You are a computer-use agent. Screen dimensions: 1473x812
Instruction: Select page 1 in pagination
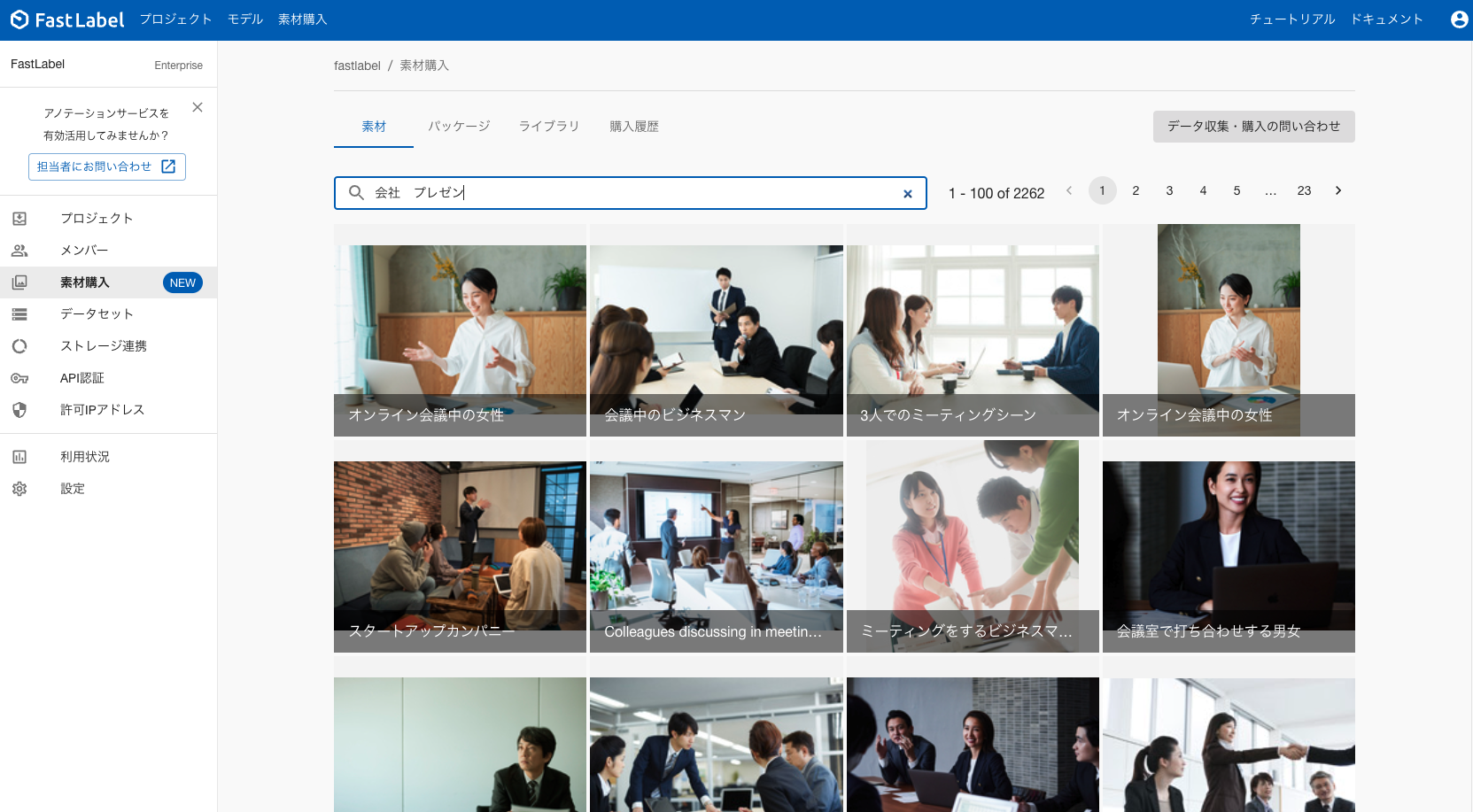point(1102,190)
